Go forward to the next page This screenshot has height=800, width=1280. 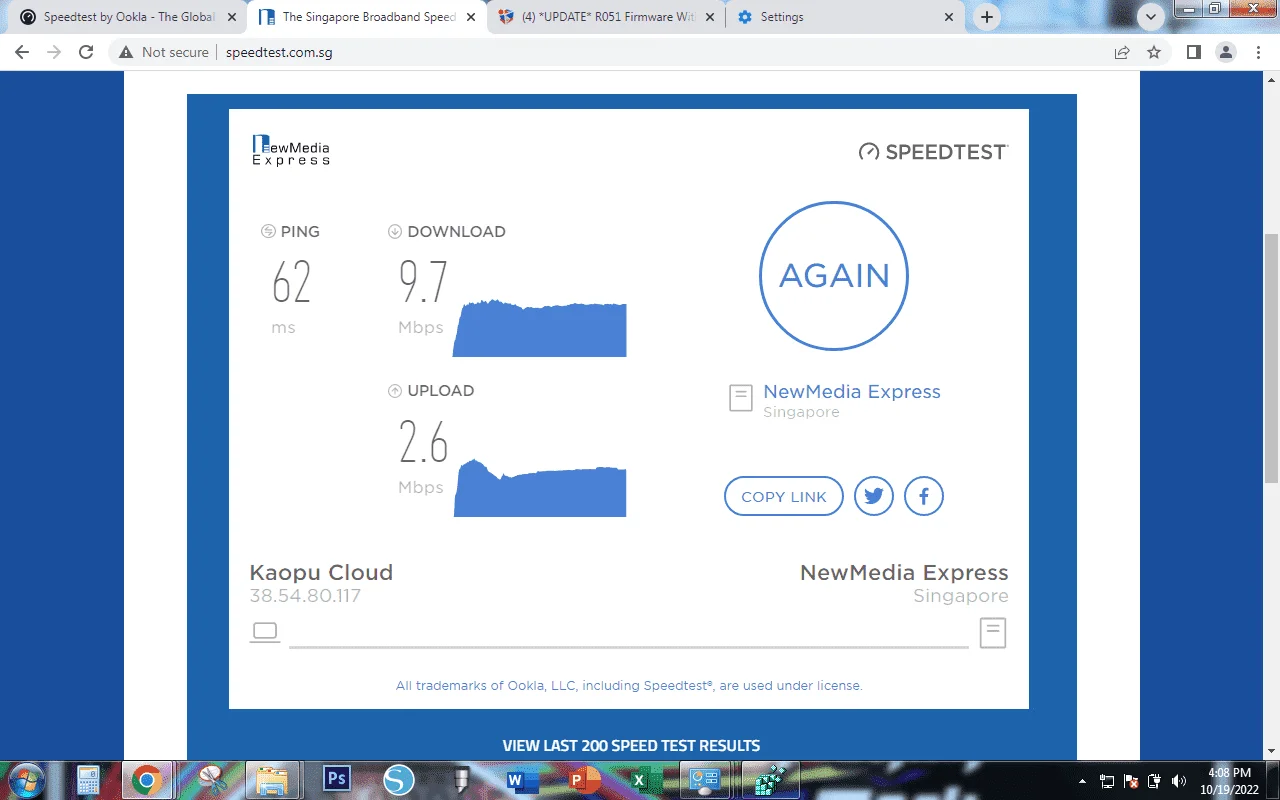pyautogui.click(x=54, y=52)
